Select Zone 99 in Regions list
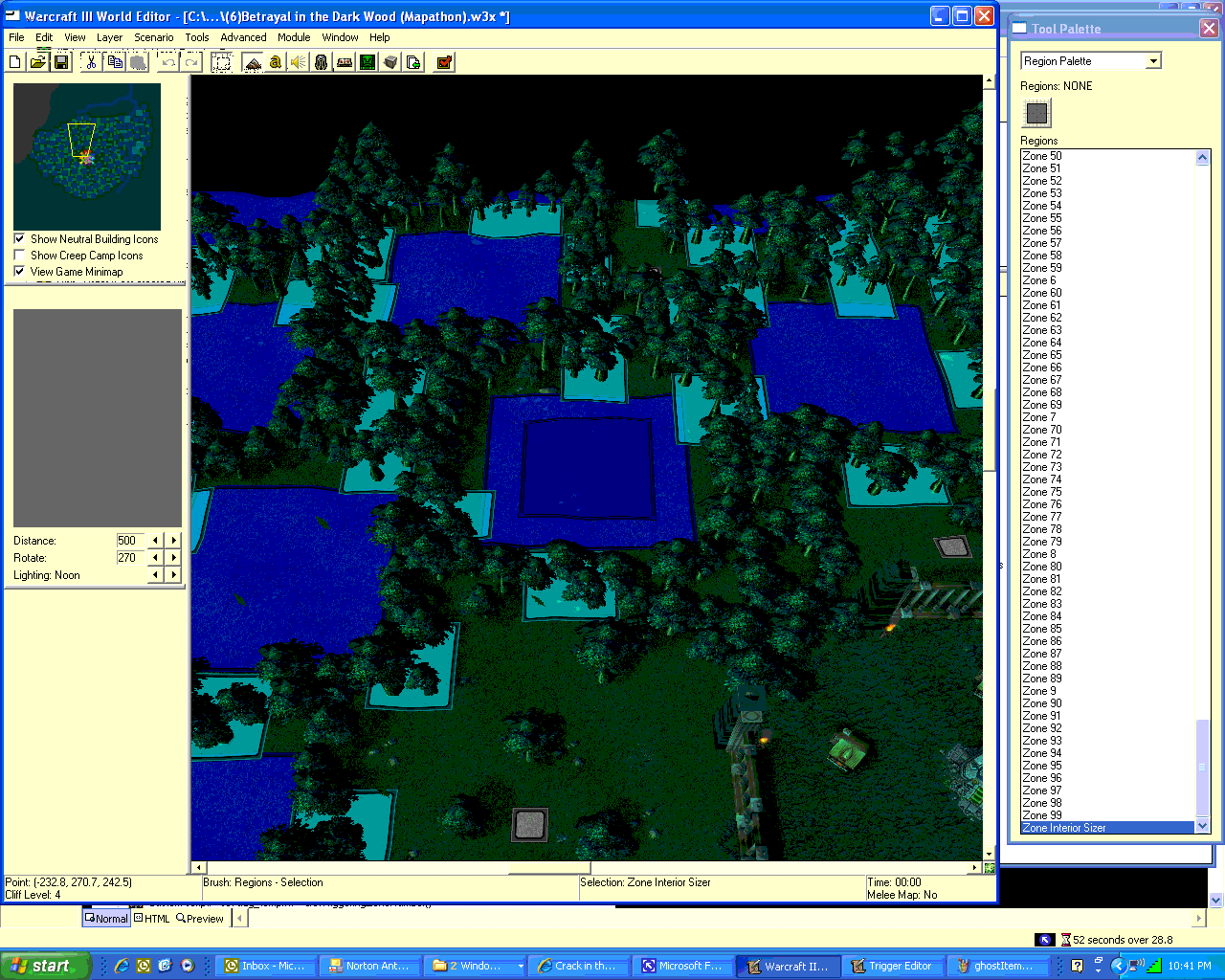Viewport: 1225px width, 980px height. click(x=1108, y=815)
